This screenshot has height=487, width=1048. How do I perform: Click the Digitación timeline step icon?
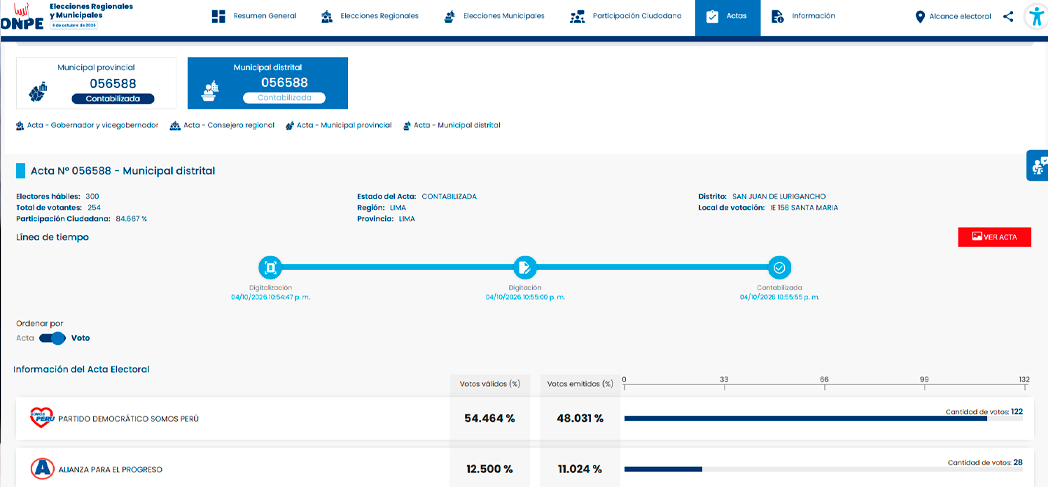pos(525,268)
